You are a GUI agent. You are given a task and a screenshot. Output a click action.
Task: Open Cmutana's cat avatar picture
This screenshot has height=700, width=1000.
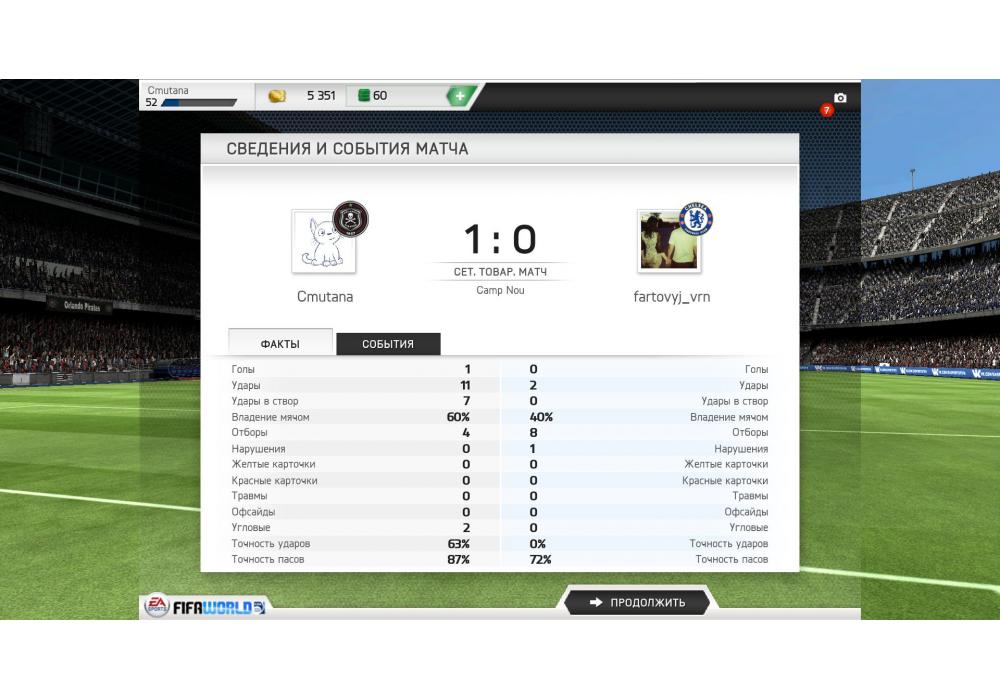click(x=323, y=242)
